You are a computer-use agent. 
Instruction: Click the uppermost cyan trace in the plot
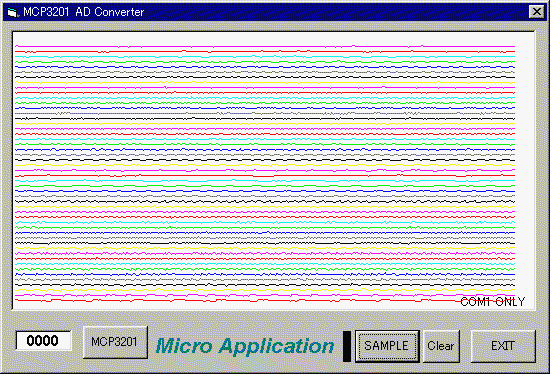[x=265, y=56]
